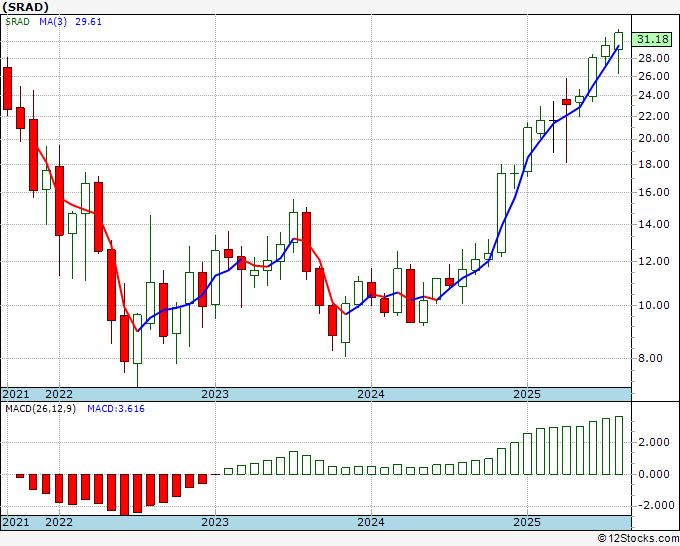Click the latest green candlestick near 31.18
This screenshot has width=680, height=546.
pyautogui.click(x=618, y=41)
